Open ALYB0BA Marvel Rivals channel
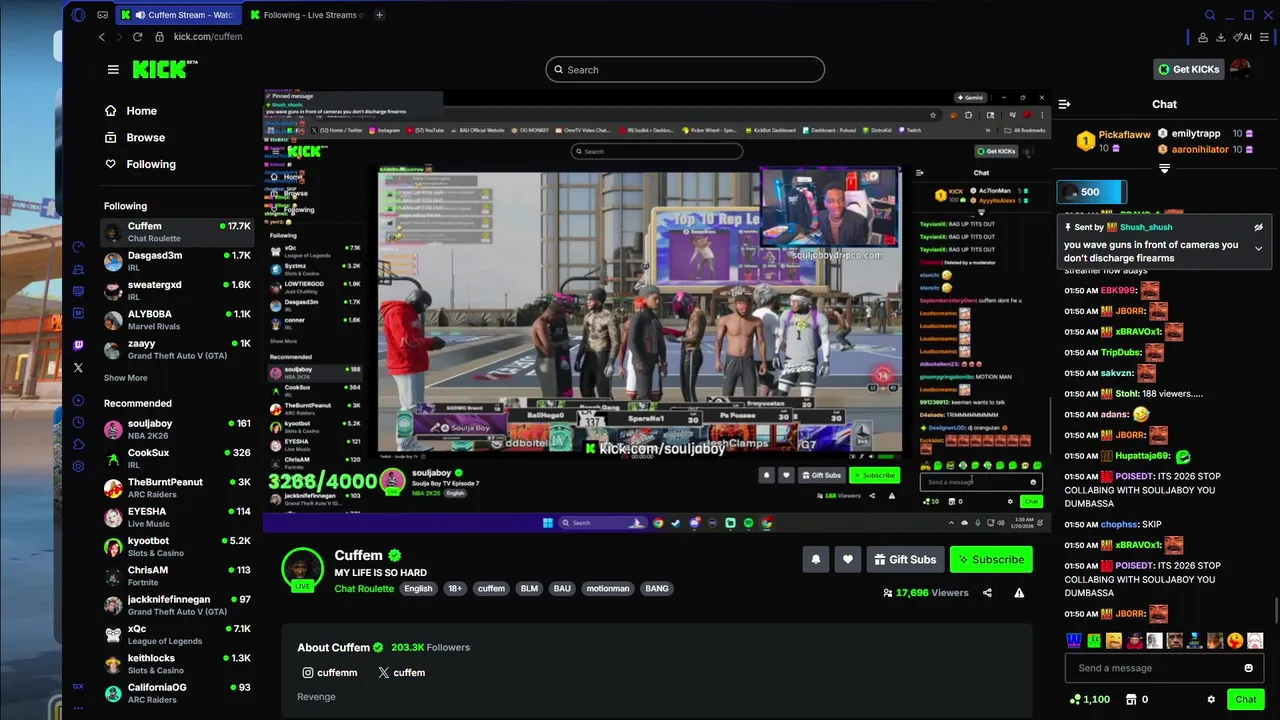 tap(178, 319)
